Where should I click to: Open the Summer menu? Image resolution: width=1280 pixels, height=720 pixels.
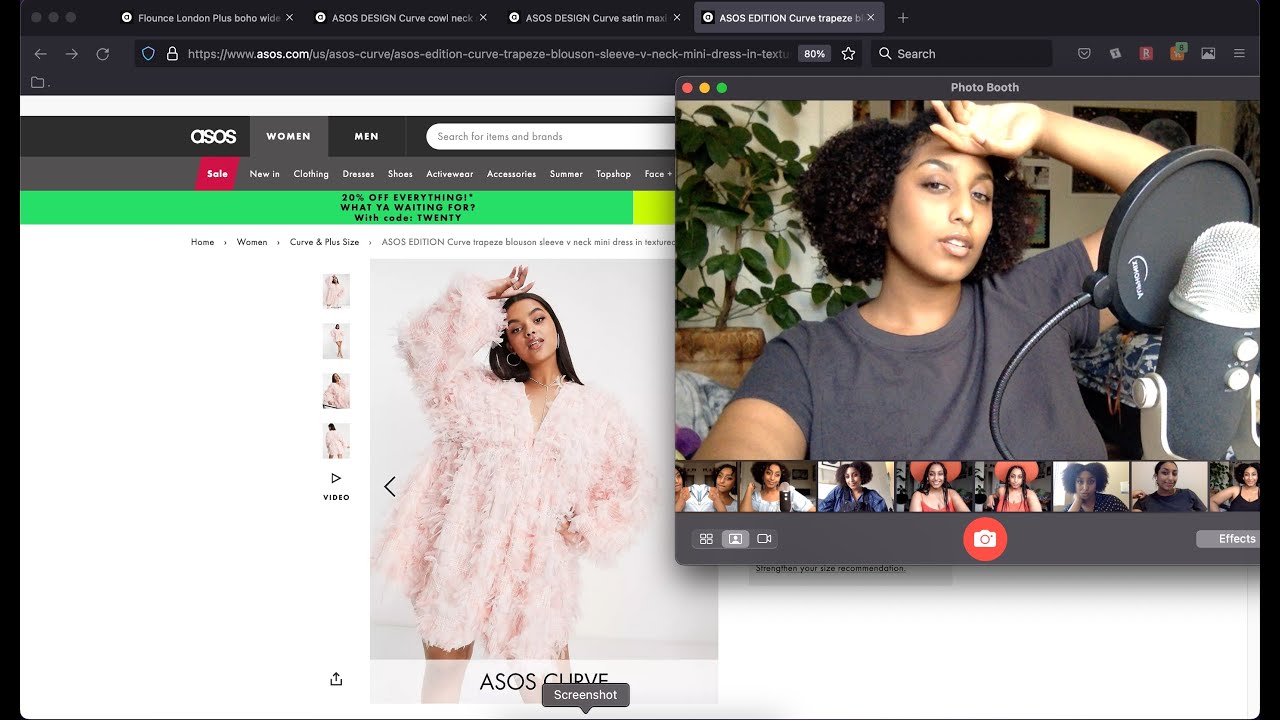[x=566, y=174]
